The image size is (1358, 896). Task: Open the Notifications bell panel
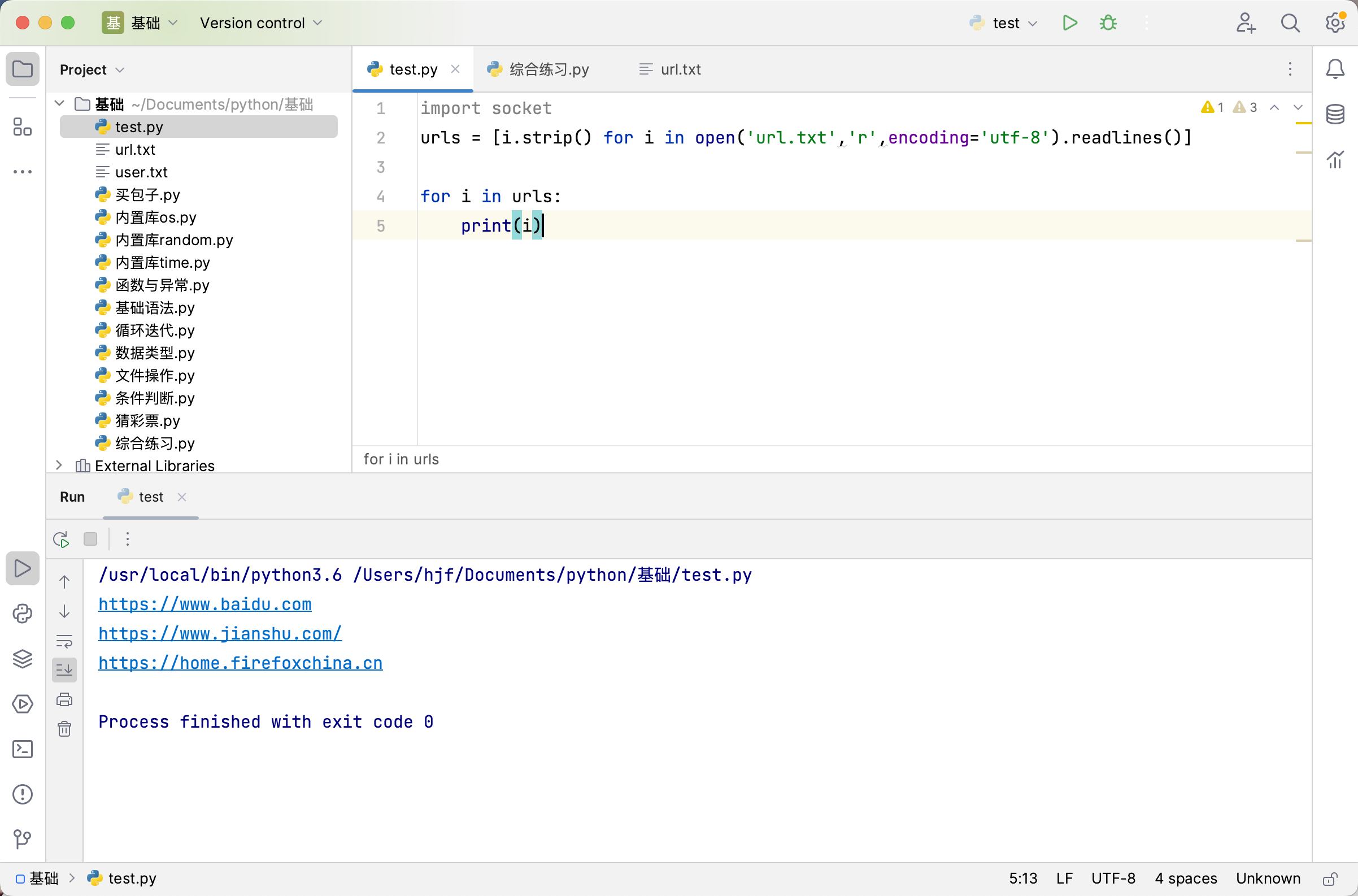tap(1335, 69)
